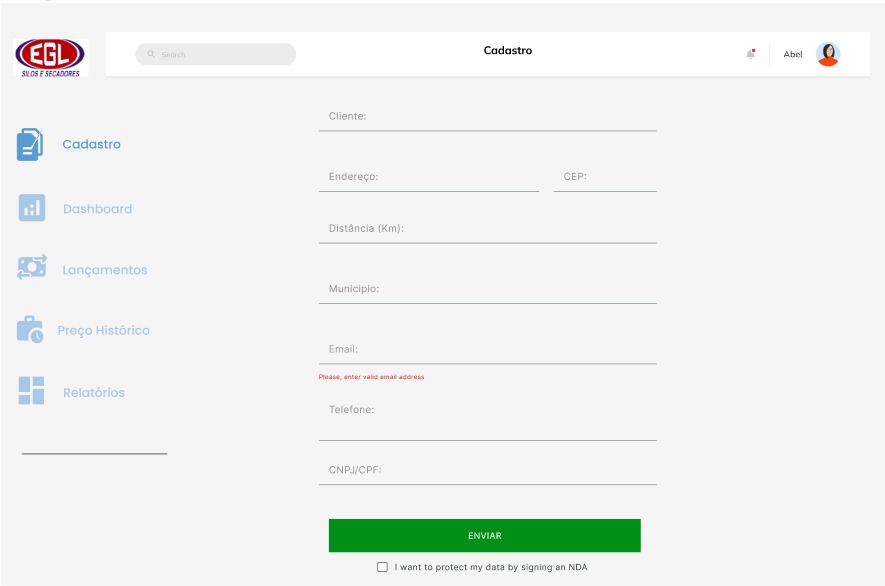
Task: Click the magnifier icon in search bar
Action: click(x=151, y=55)
